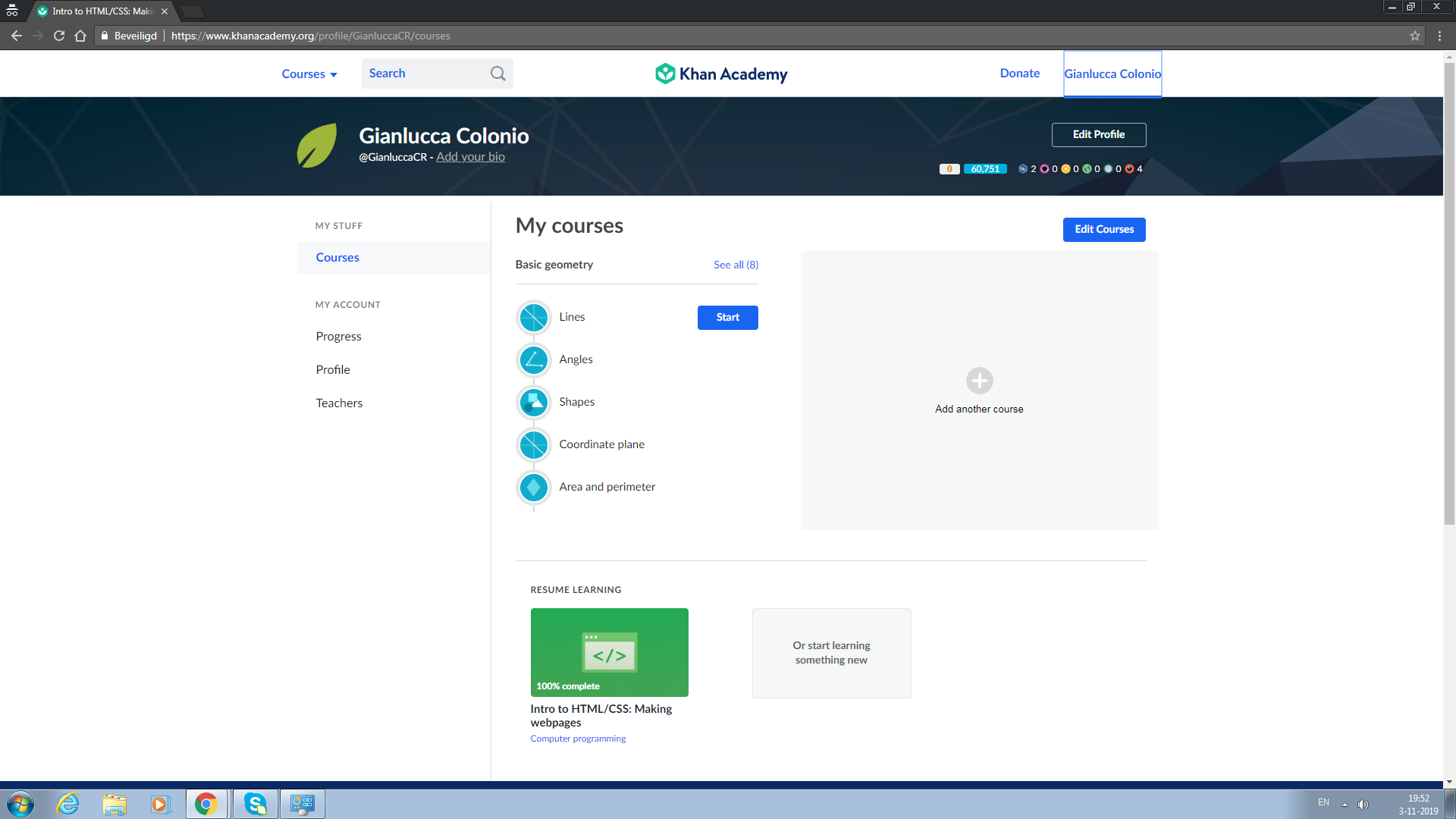Click See all (8) link
The height and width of the screenshot is (819, 1456).
pos(736,265)
